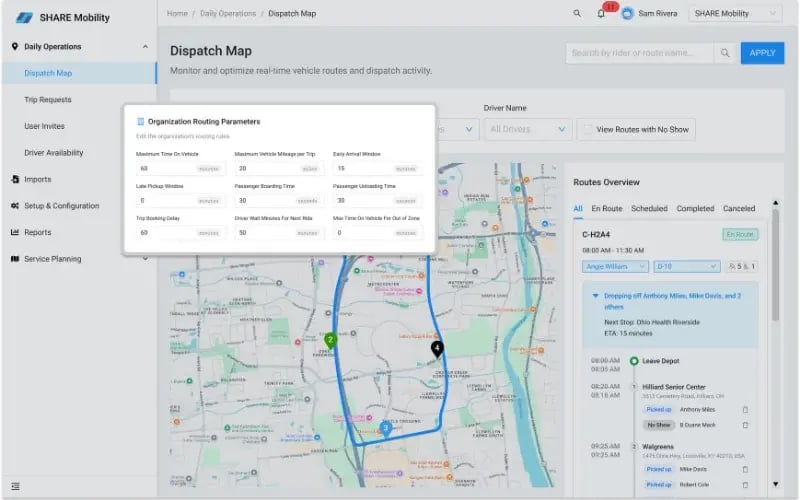Click the Driver Wait Minutes For Next Ride input

tap(279, 233)
